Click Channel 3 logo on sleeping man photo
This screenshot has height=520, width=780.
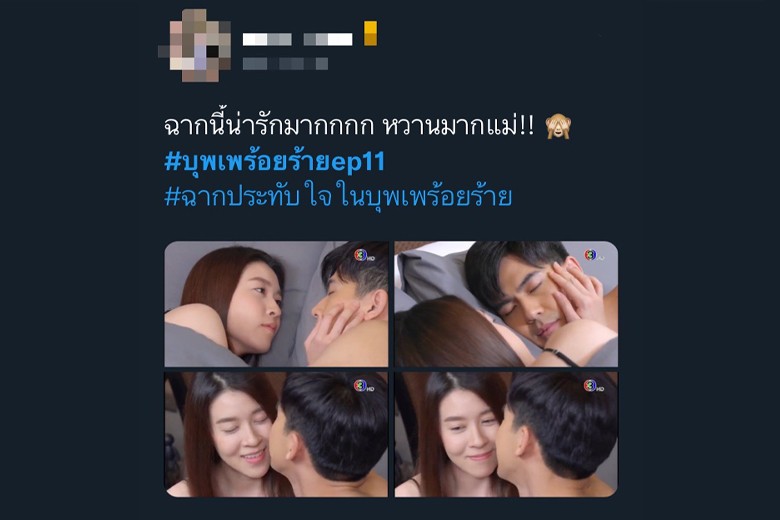(593, 256)
